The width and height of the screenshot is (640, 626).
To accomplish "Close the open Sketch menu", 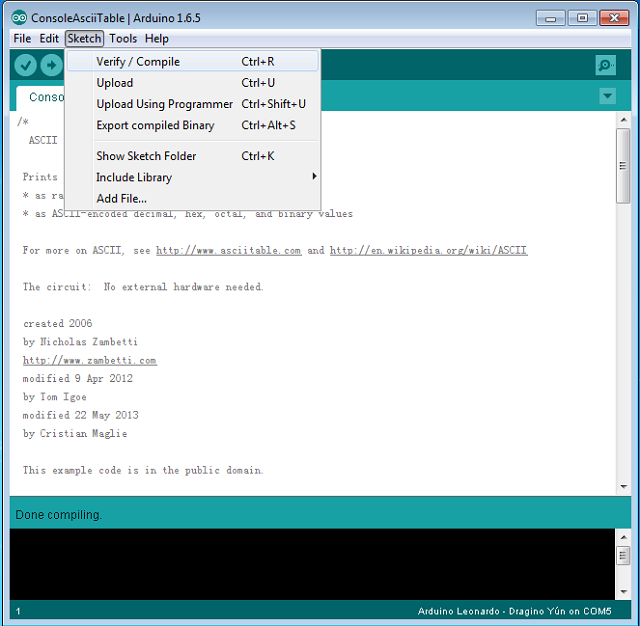I will coord(84,38).
